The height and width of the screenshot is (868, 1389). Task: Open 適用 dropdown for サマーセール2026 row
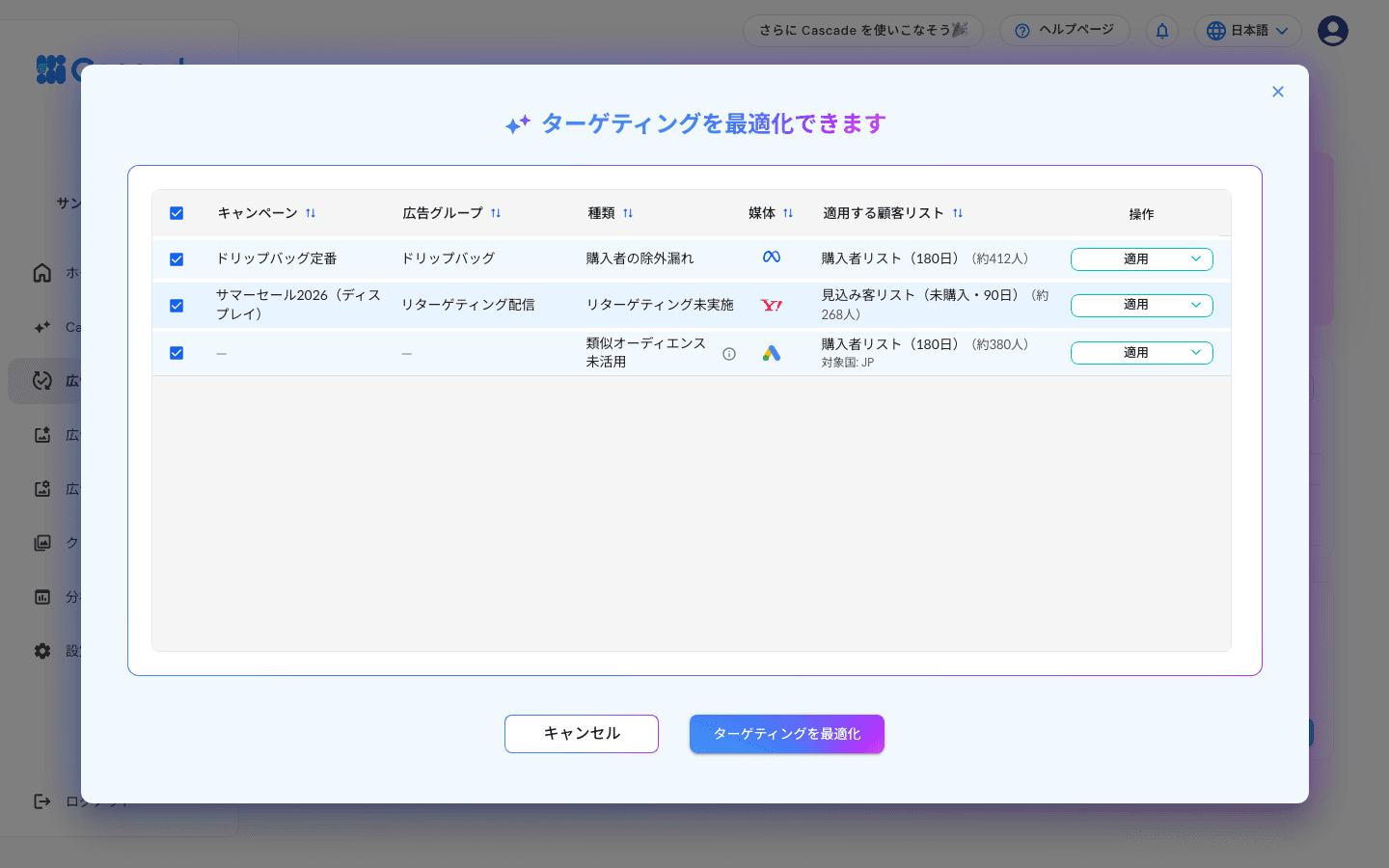tap(1142, 306)
